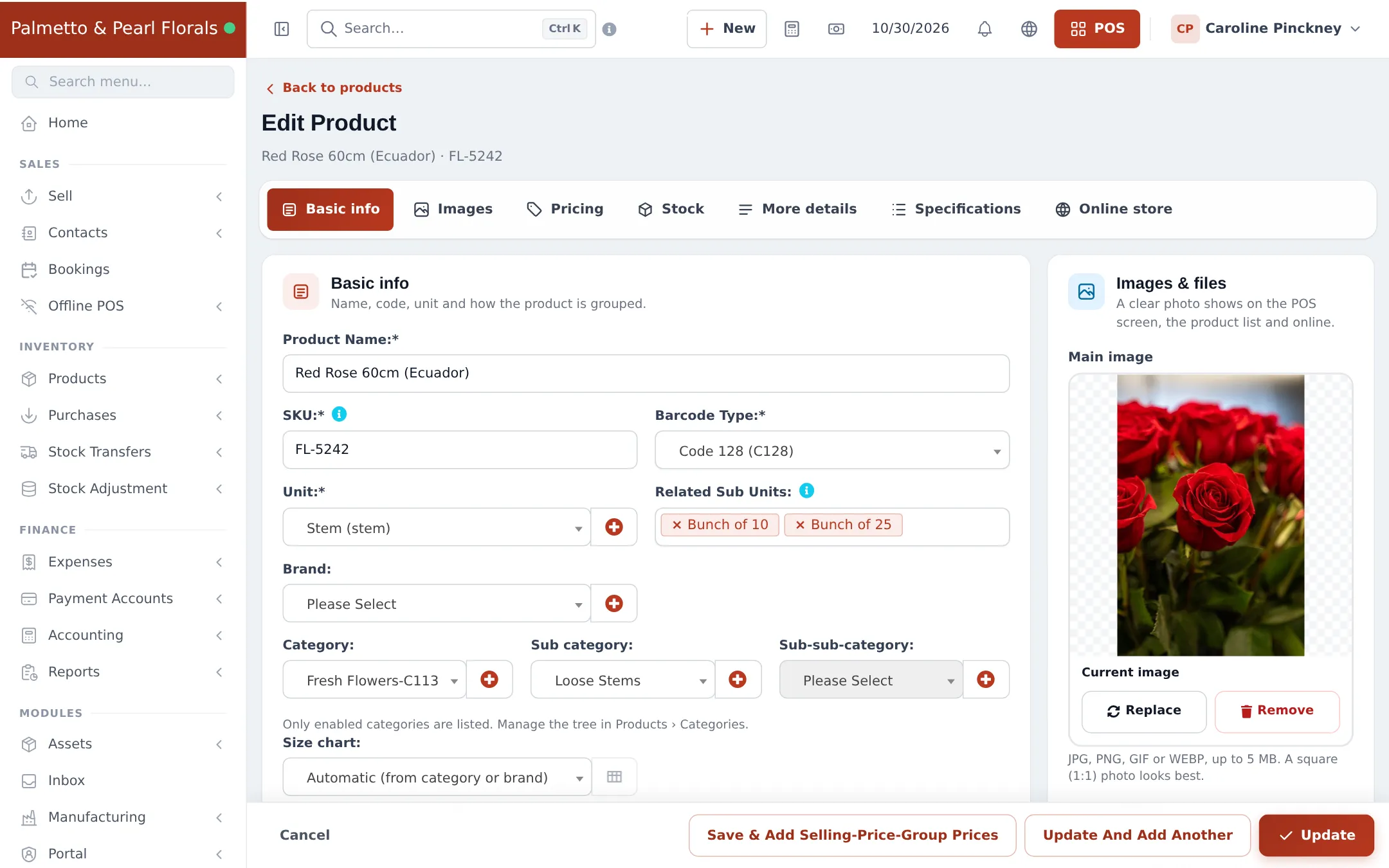
Task: Remove the Bunch of 25 sub unit tag
Action: point(800,525)
